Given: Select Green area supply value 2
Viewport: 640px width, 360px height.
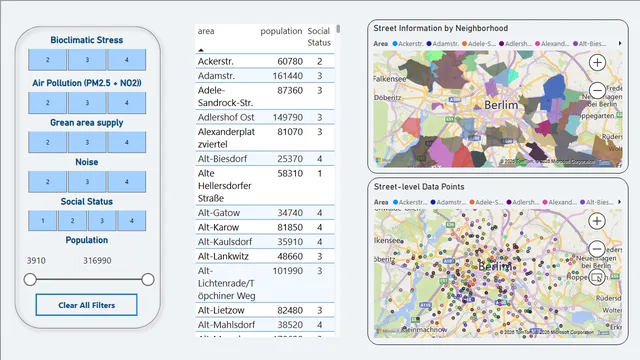Looking at the screenshot, I should coord(47,142).
